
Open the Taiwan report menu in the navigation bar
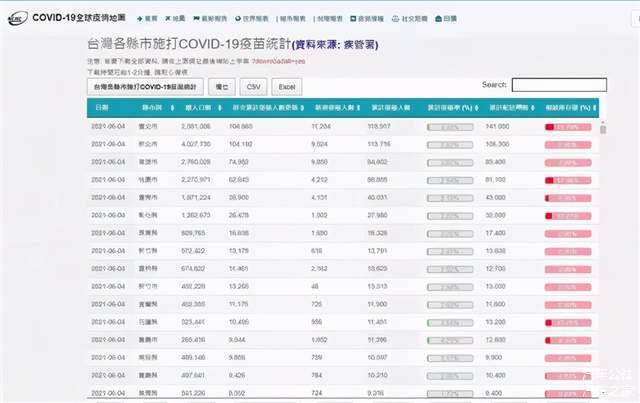(x=328, y=19)
